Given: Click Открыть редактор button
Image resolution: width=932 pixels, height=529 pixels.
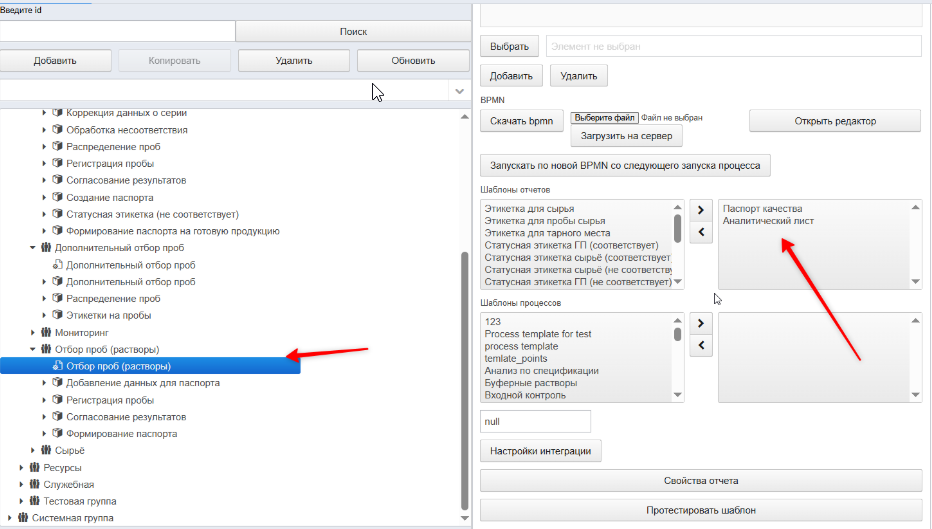Looking at the screenshot, I should [x=835, y=121].
